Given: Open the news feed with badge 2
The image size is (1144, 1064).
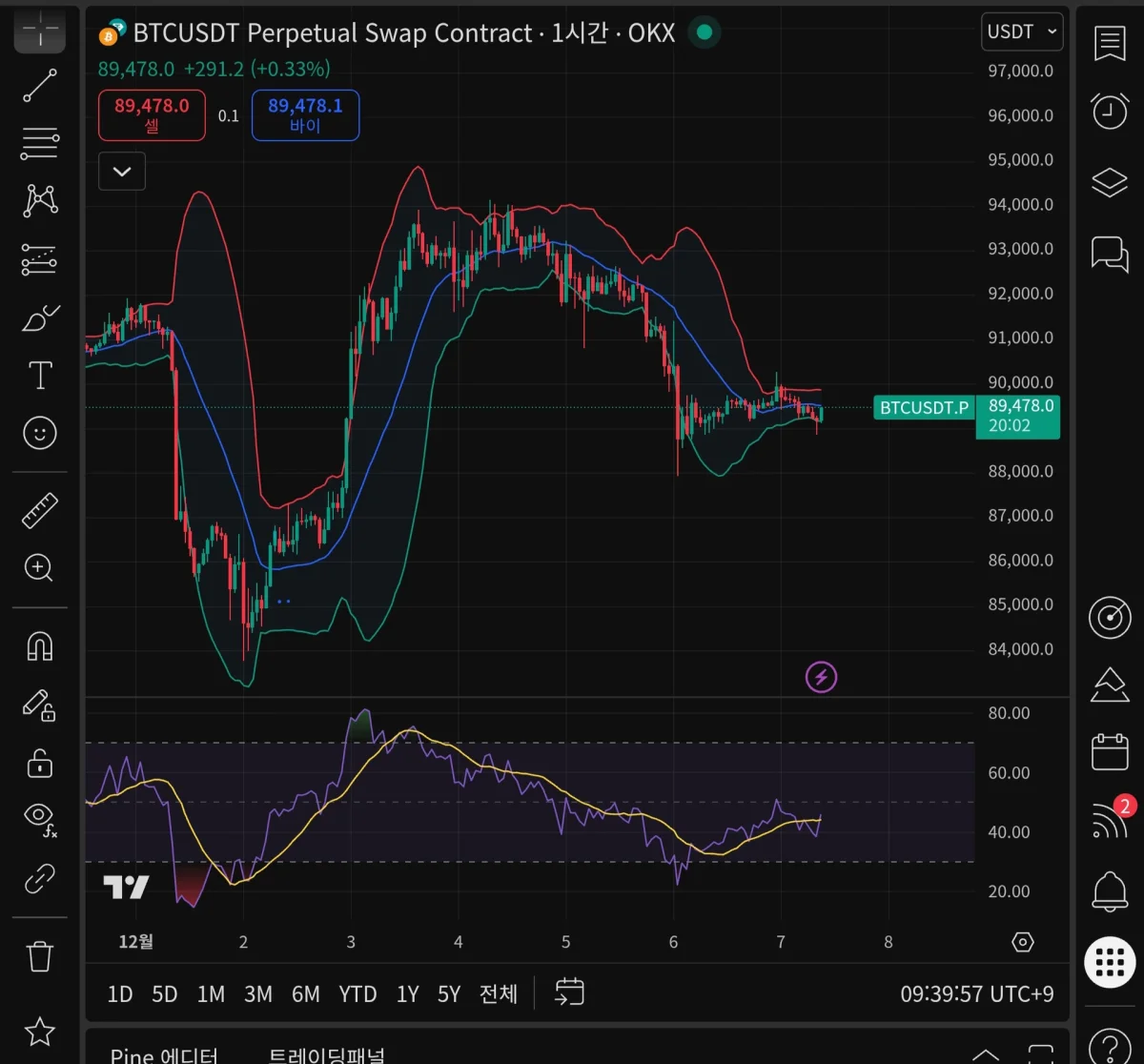Looking at the screenshot, I should [1110, 820].
